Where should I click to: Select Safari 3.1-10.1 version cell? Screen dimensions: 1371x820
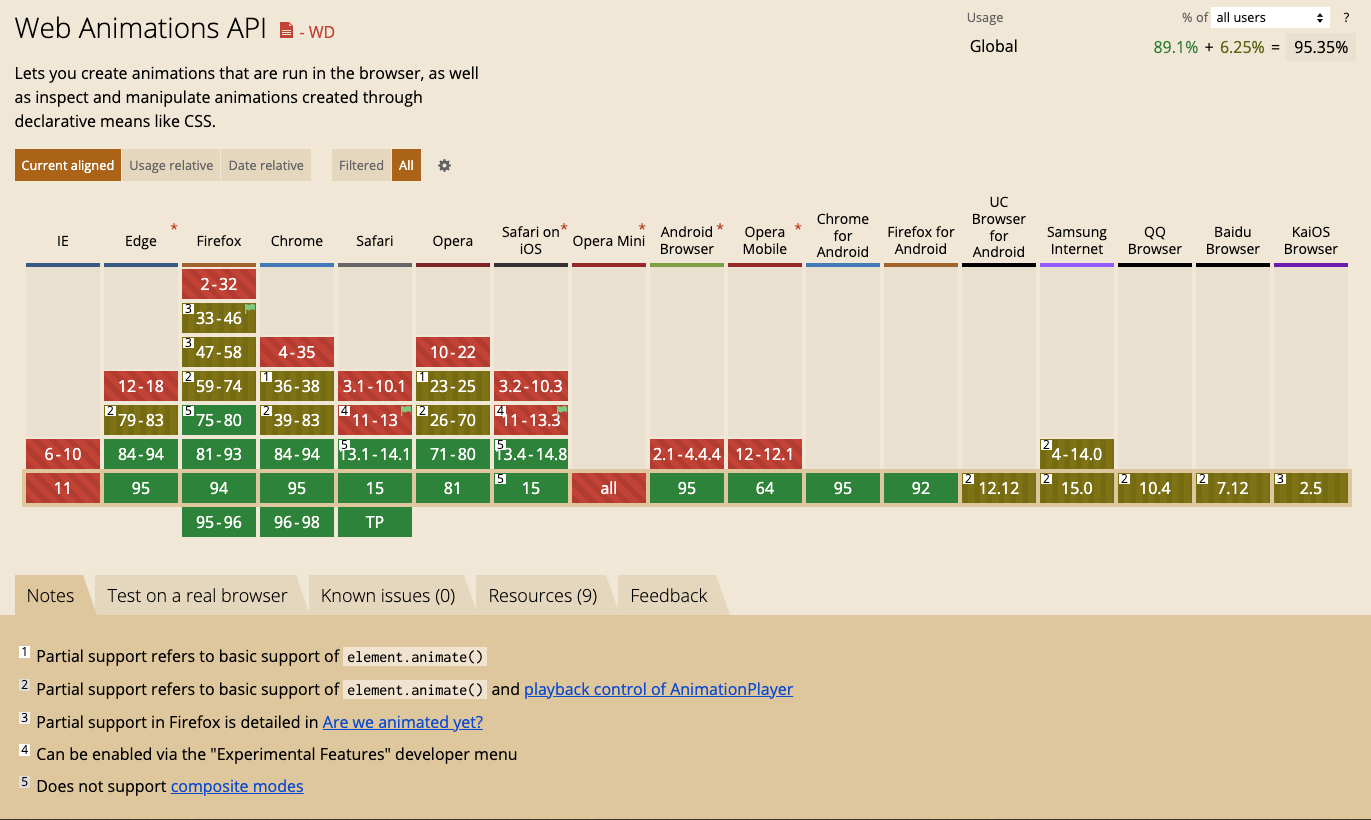(375, 386)
